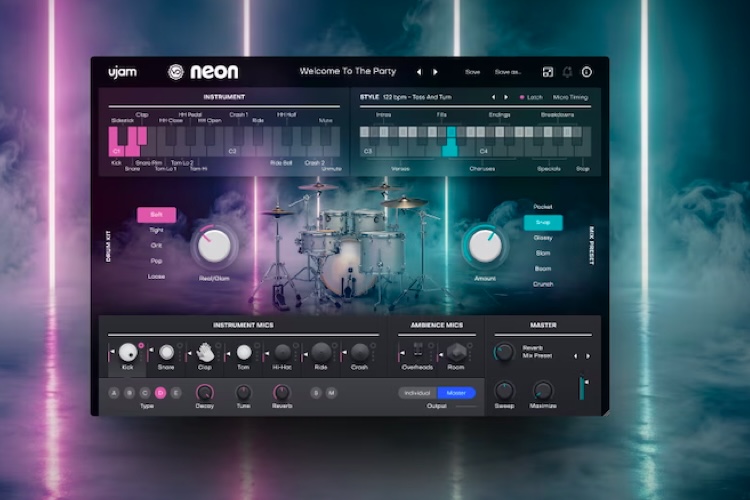Select the Crunch mix preset

coord(543,284)
